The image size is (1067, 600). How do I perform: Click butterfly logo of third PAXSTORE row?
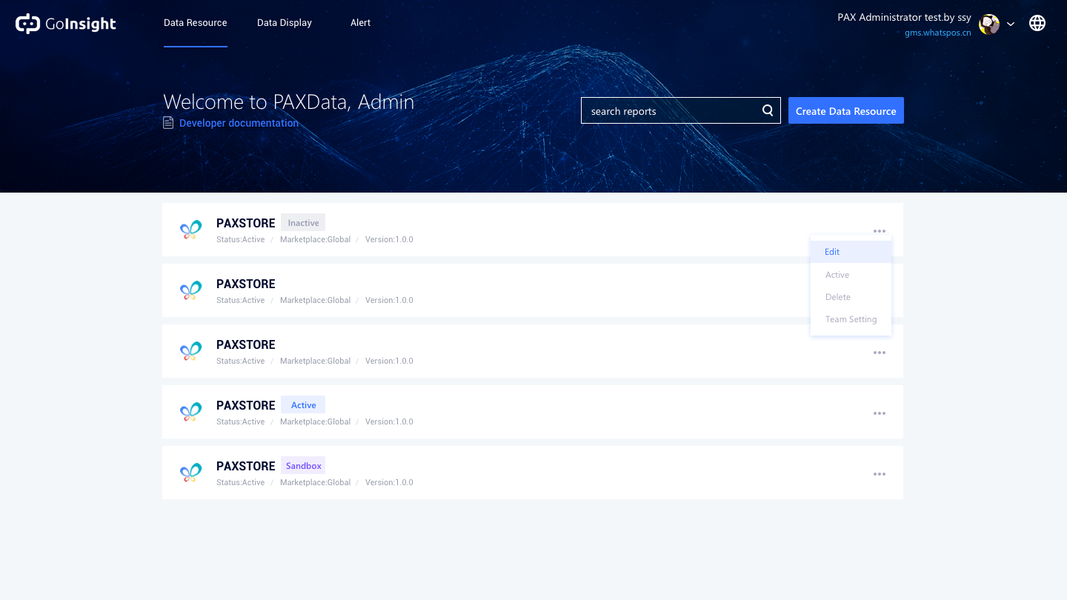191,351
